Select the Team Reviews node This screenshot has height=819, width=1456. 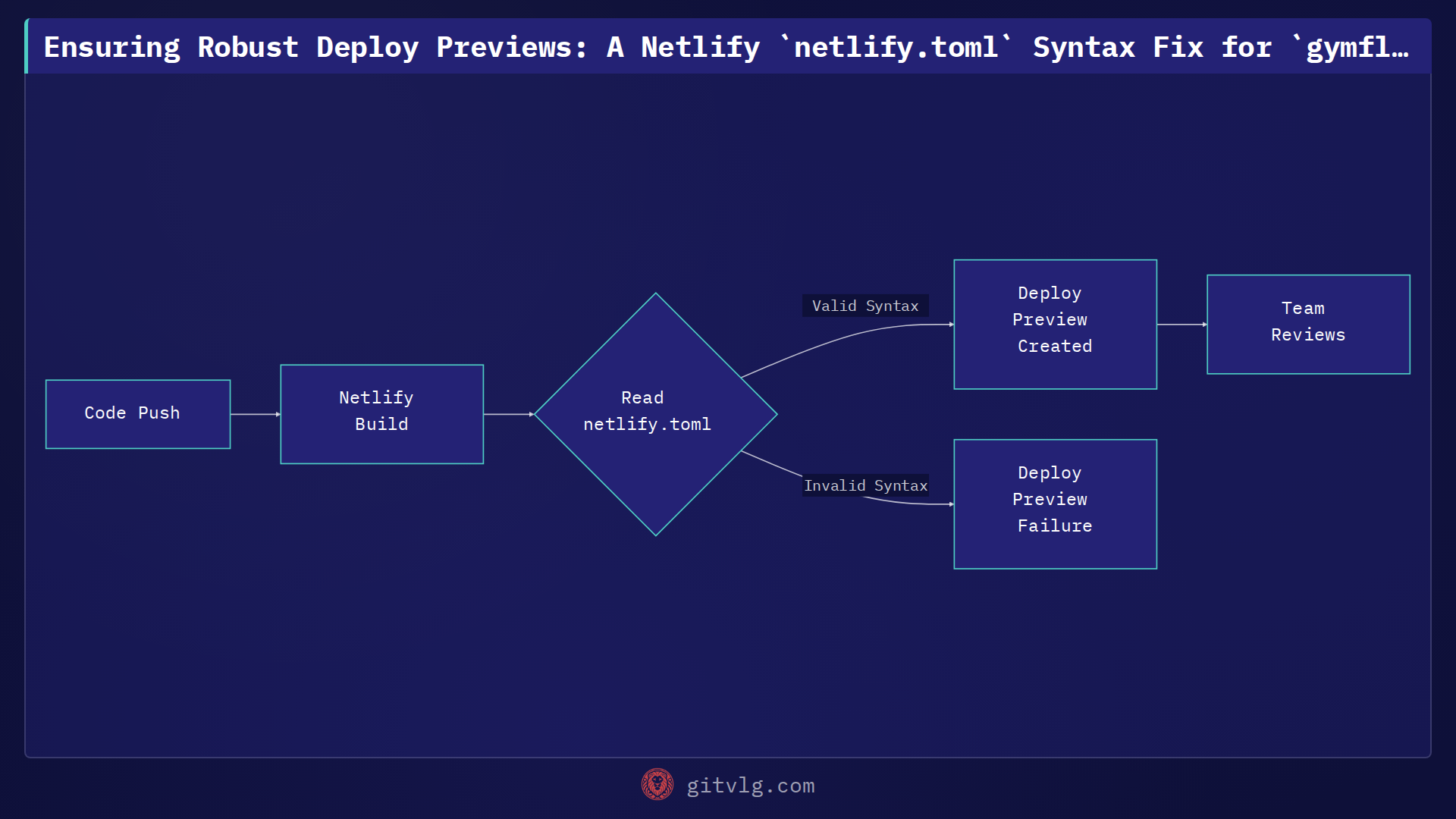[x=1308, y=325]
